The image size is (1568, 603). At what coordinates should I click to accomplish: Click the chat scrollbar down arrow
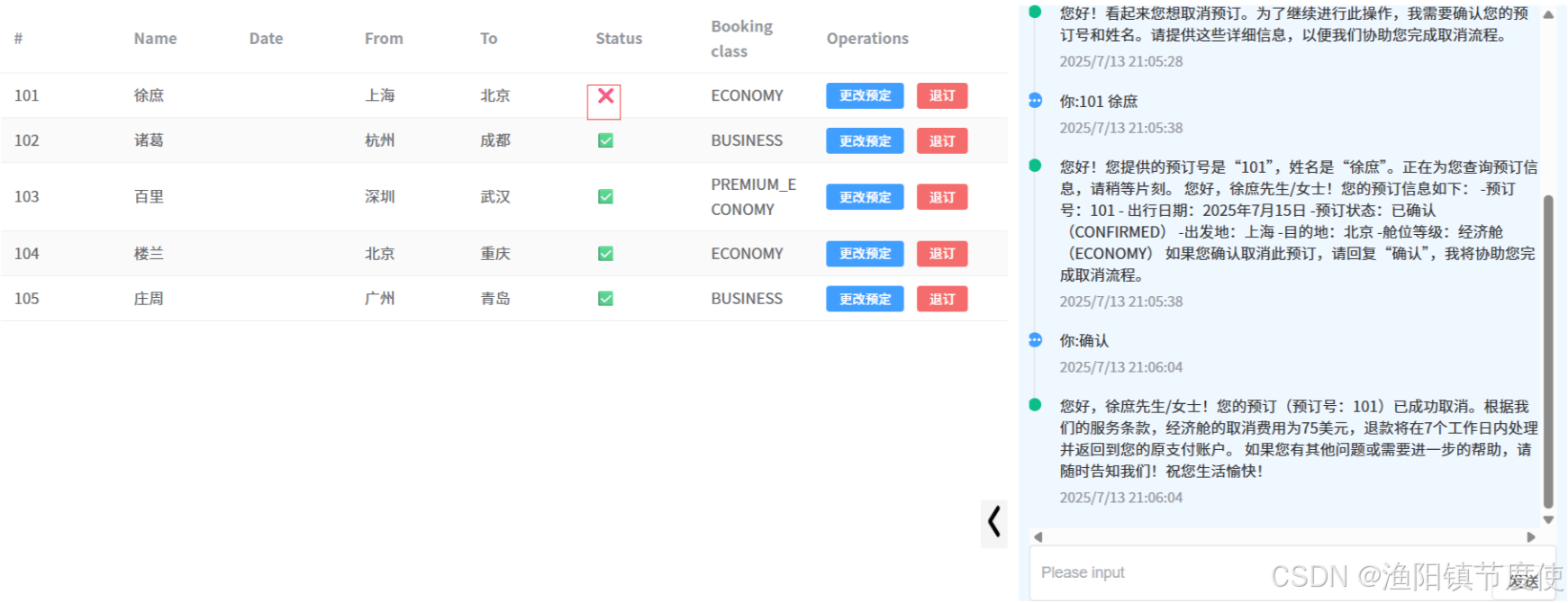1548,519
